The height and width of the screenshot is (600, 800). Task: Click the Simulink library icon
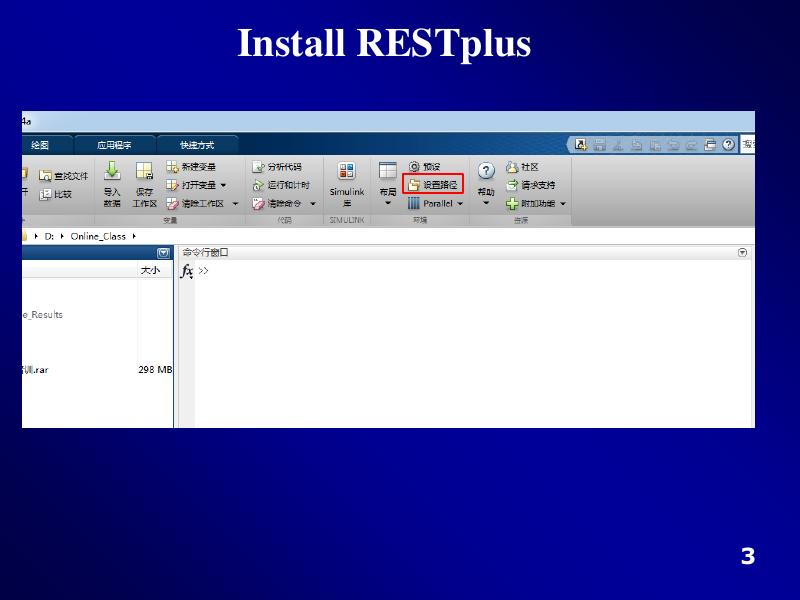[x=346, y=170]
